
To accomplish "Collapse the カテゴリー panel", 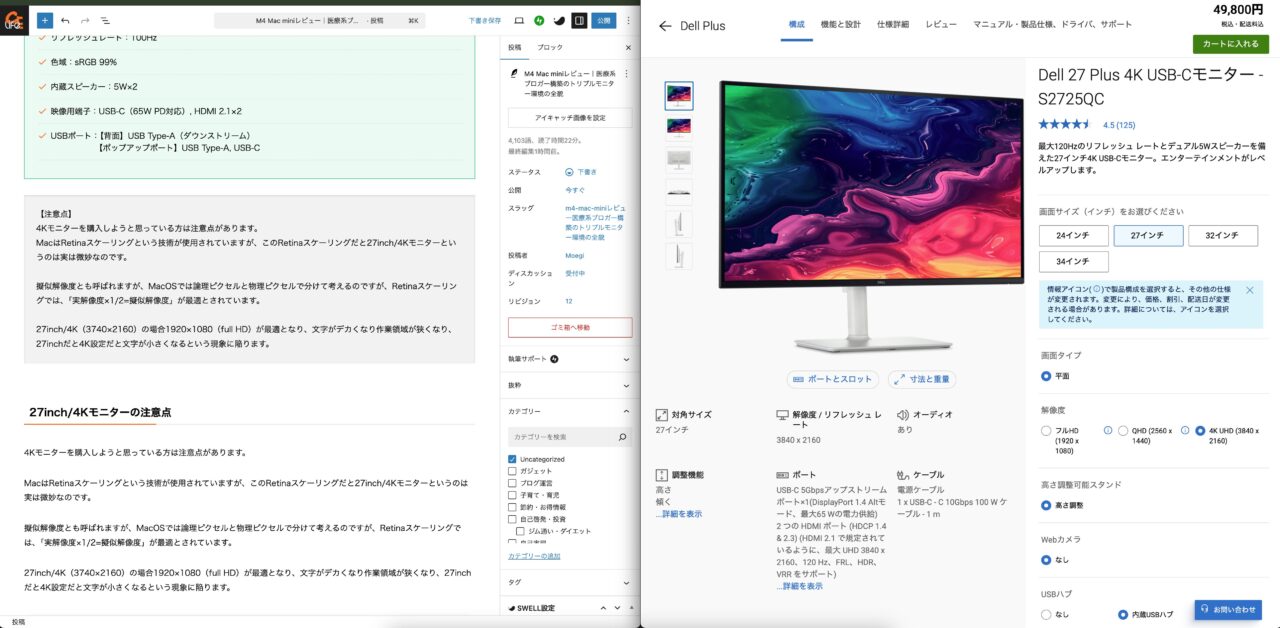I will point(570,411).
